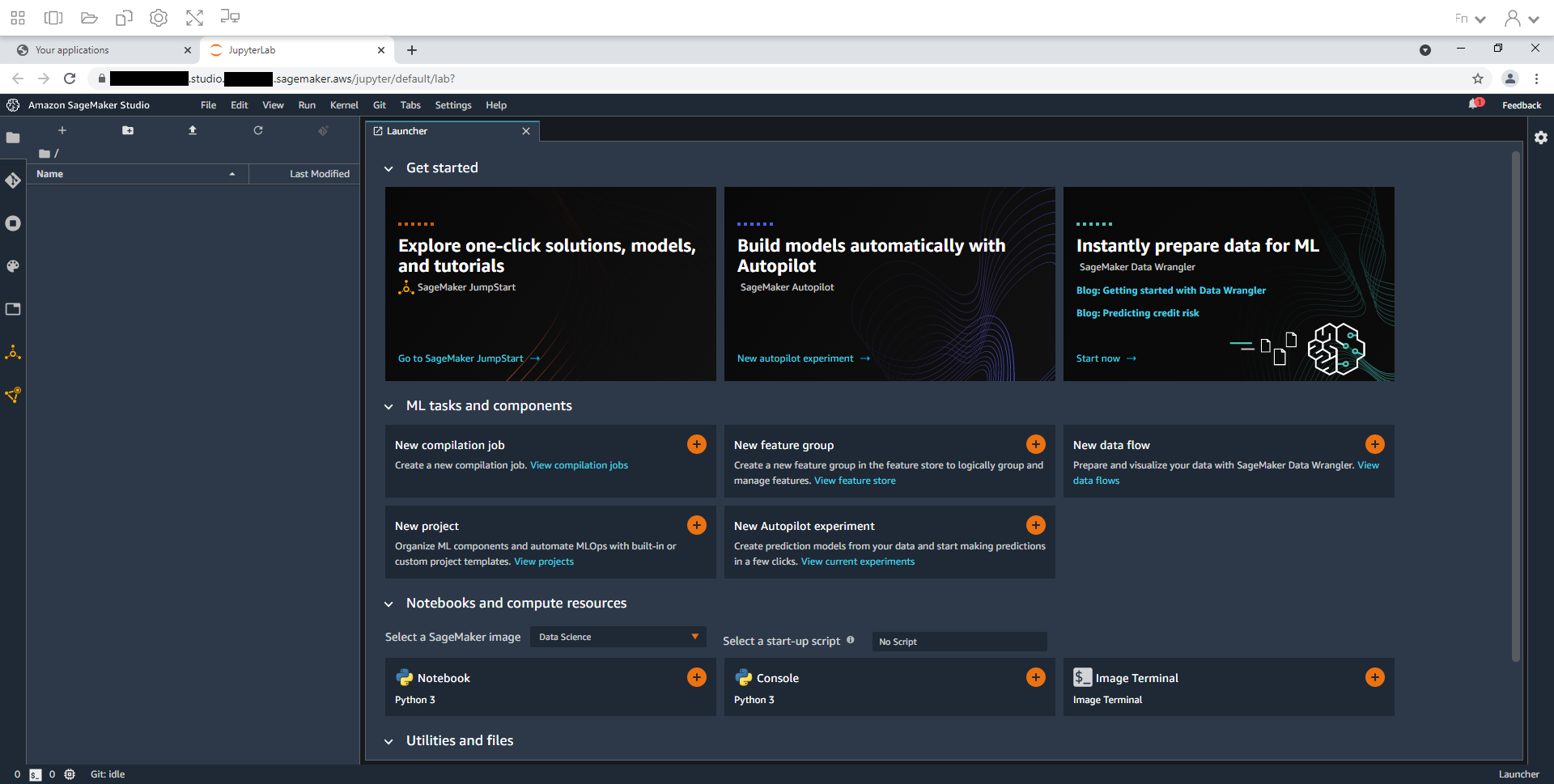Open the Fn keys dropdown
Viewport: 1554px width, 784px height.
(1469, 19)
